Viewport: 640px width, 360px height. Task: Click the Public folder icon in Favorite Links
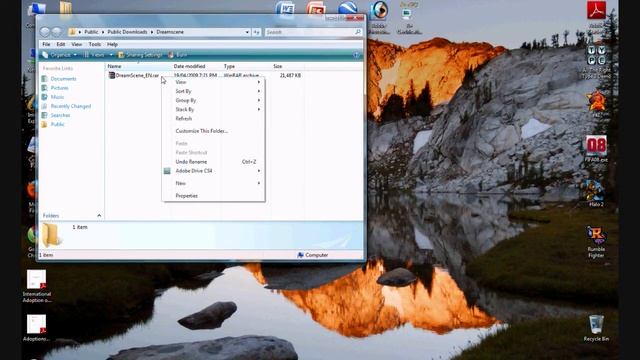click(x=45, y=124)
